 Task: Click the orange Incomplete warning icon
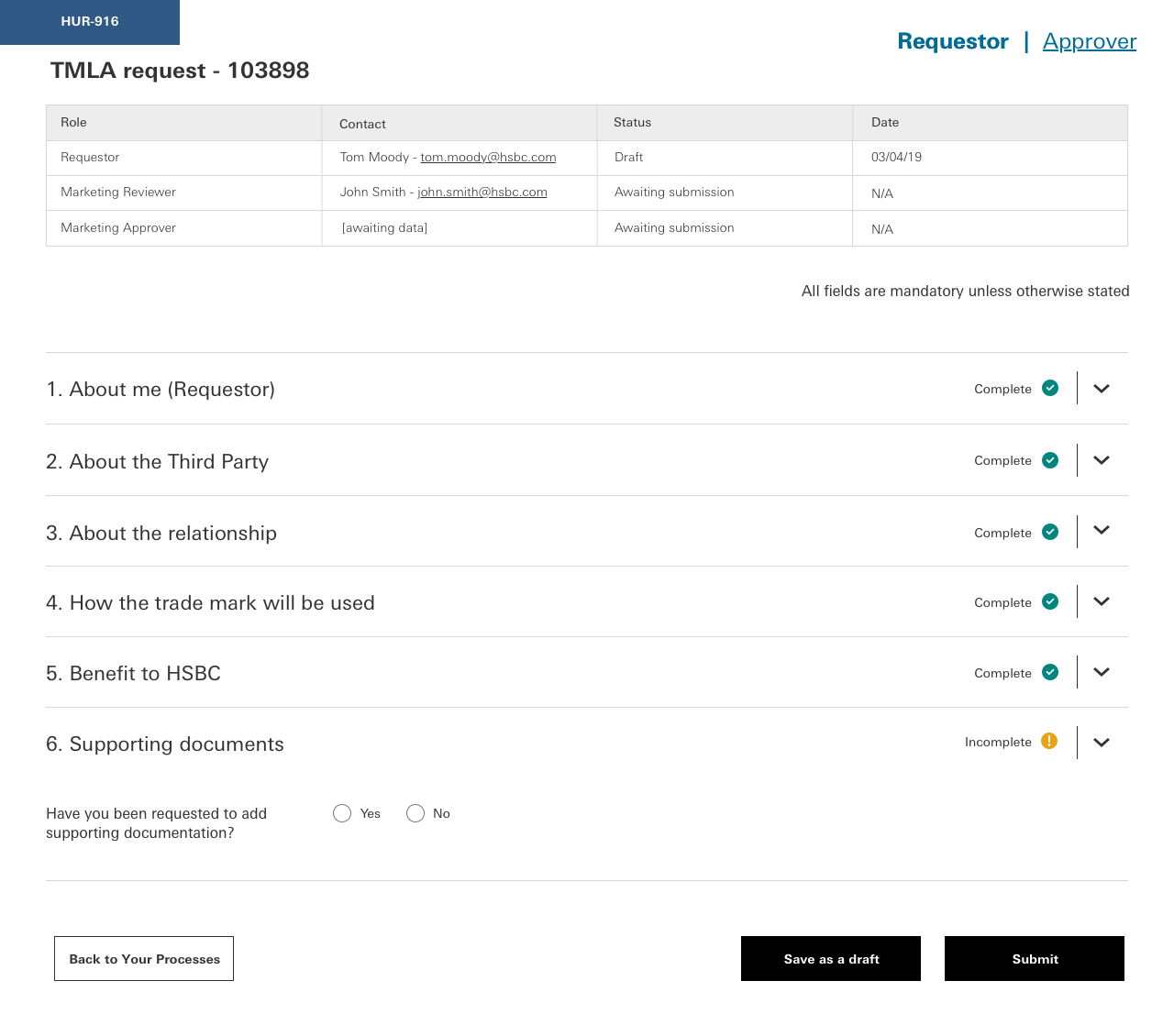[x=1049, y=742]
